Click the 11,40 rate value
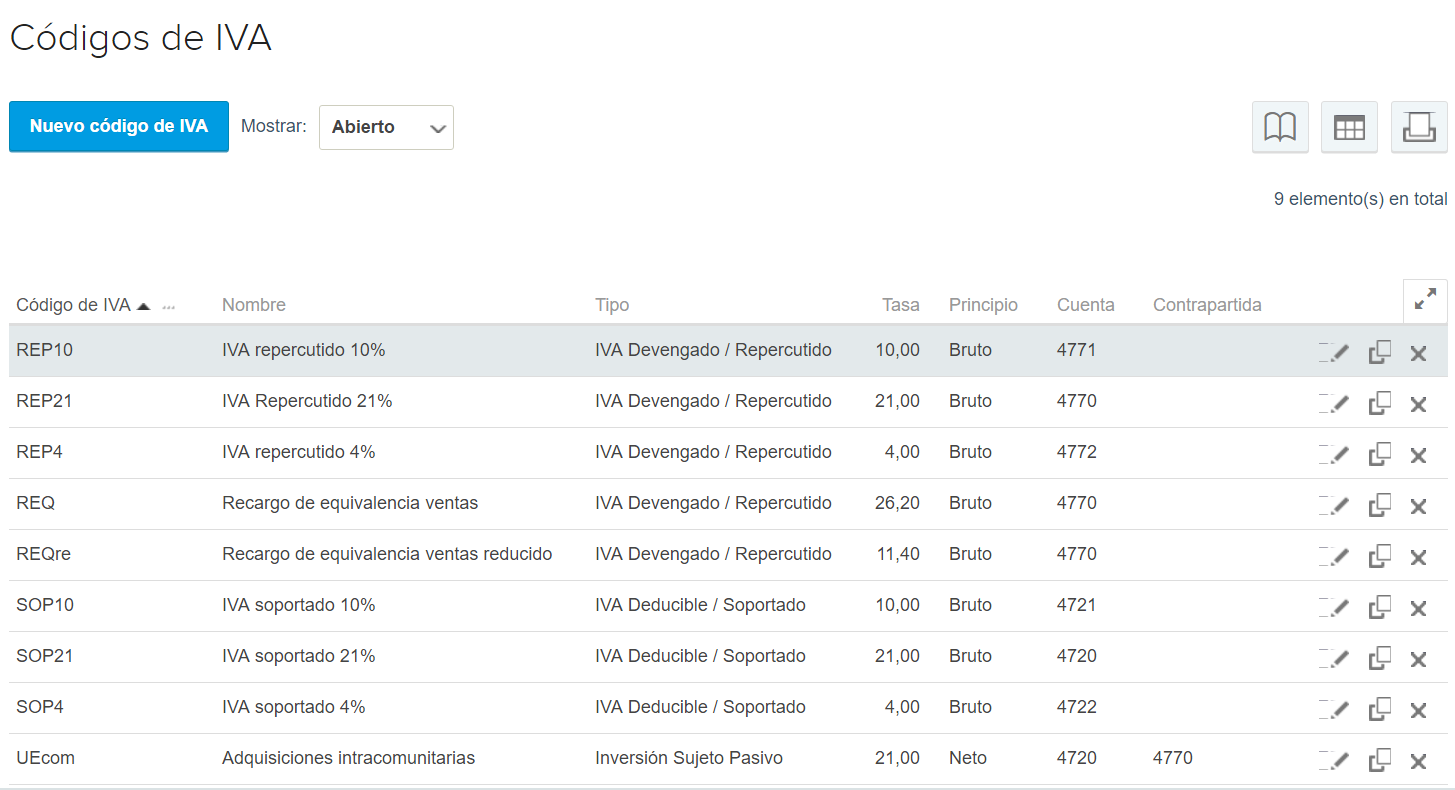The height and width of the screenshot is (790, 1455). pos(897,554)
